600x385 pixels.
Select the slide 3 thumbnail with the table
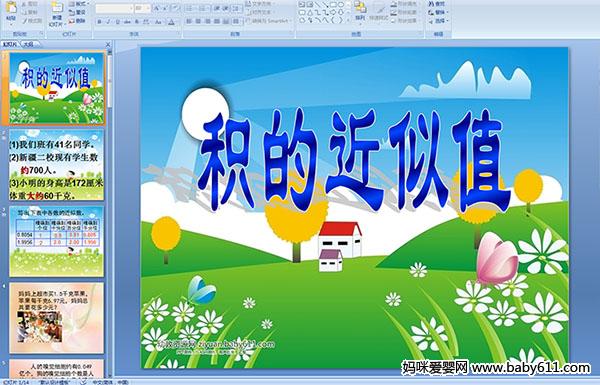[57, 241]
